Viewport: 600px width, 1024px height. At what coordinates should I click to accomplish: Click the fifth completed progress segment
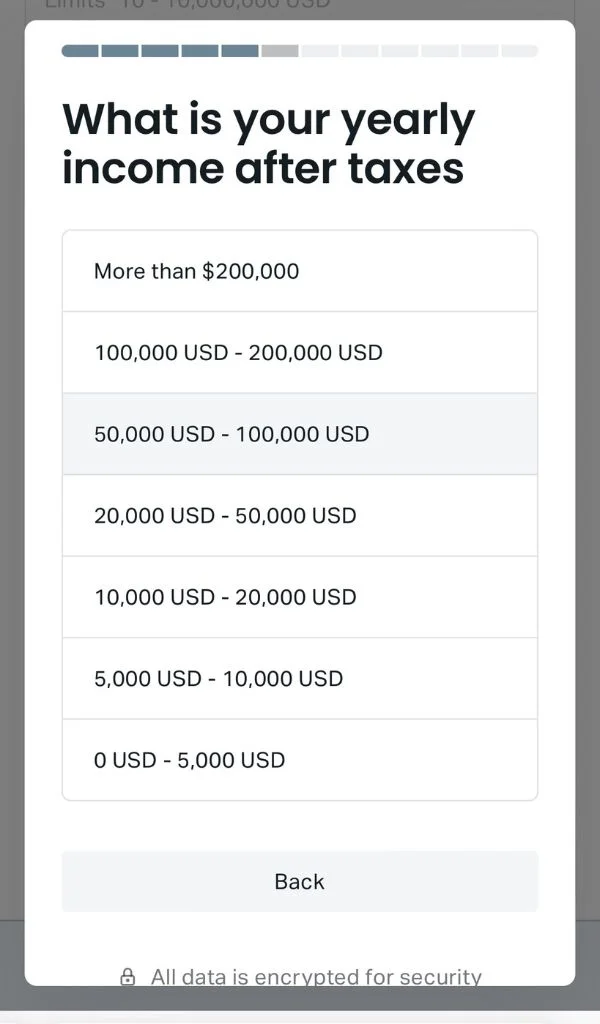coord(240,51)
